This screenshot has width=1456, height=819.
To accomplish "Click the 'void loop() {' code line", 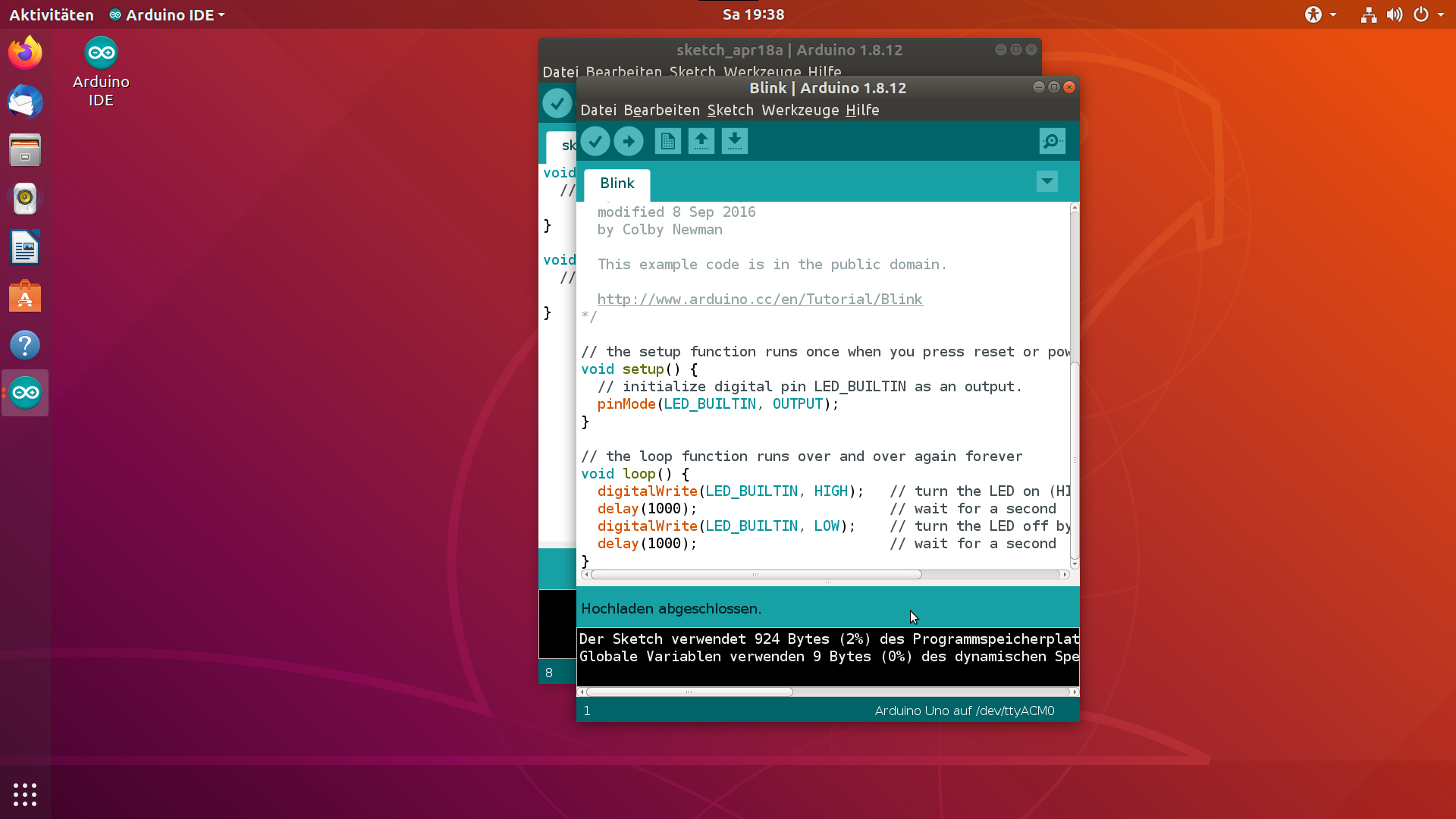I will (x=635, y=474).
